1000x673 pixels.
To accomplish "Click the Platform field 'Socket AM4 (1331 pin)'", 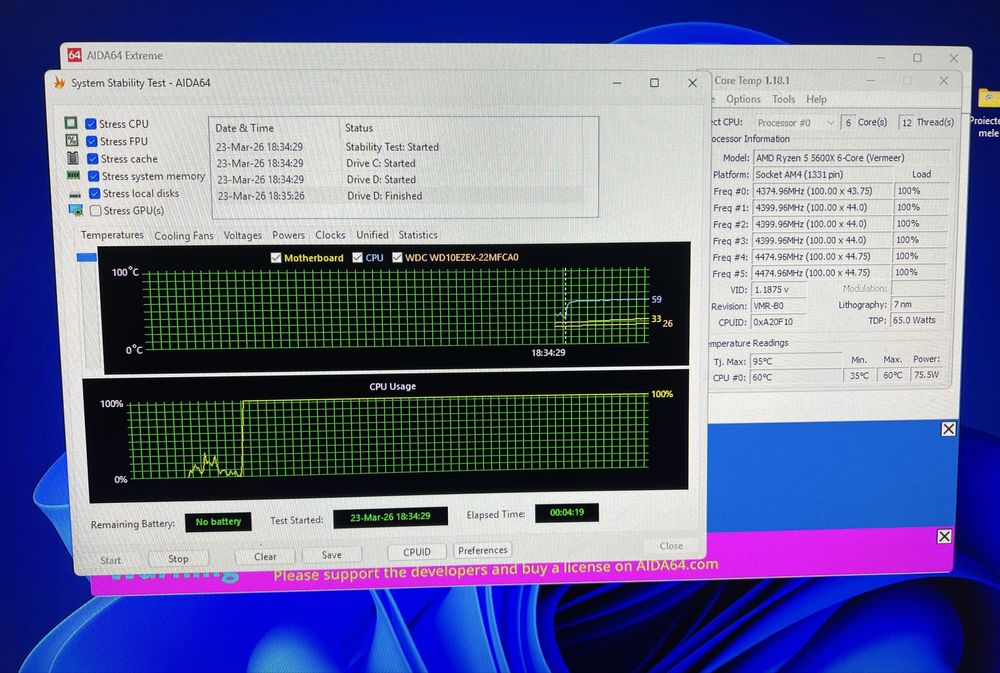I will 823,174.
